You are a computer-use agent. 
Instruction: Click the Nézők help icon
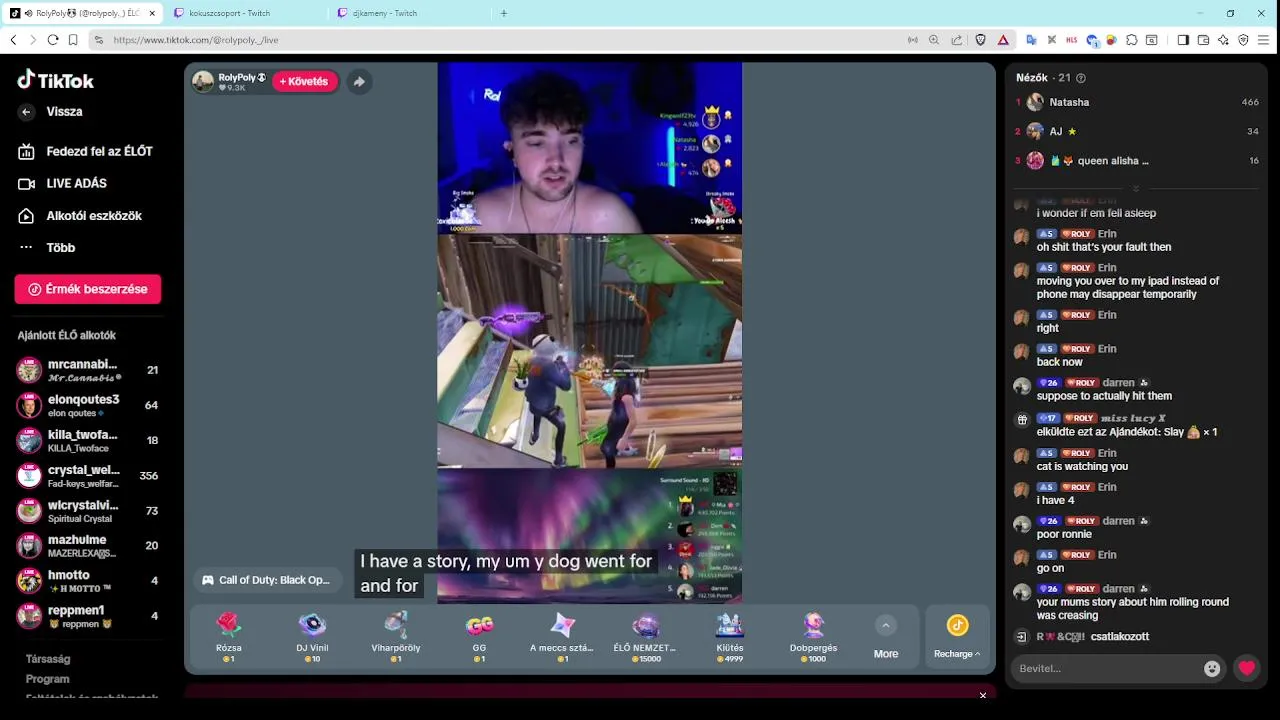1080,78
